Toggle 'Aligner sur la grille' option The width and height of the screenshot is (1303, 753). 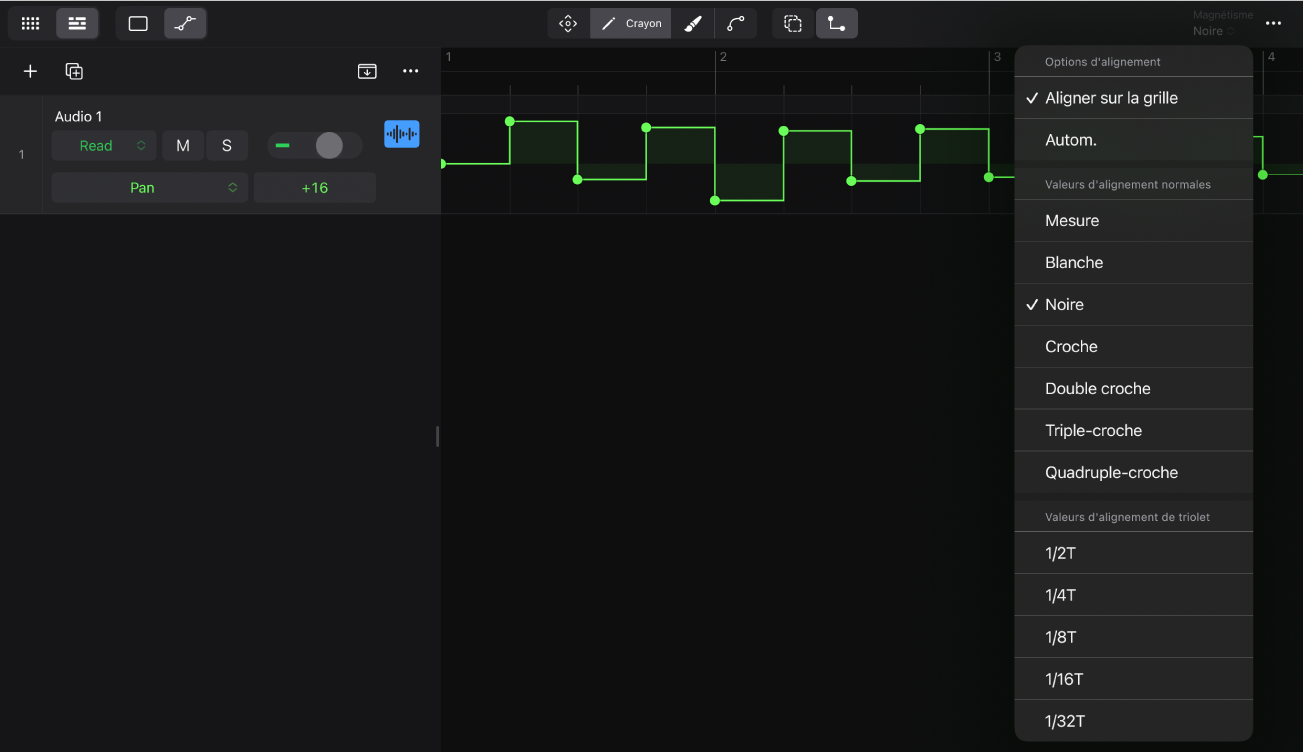pos(1134,98)
